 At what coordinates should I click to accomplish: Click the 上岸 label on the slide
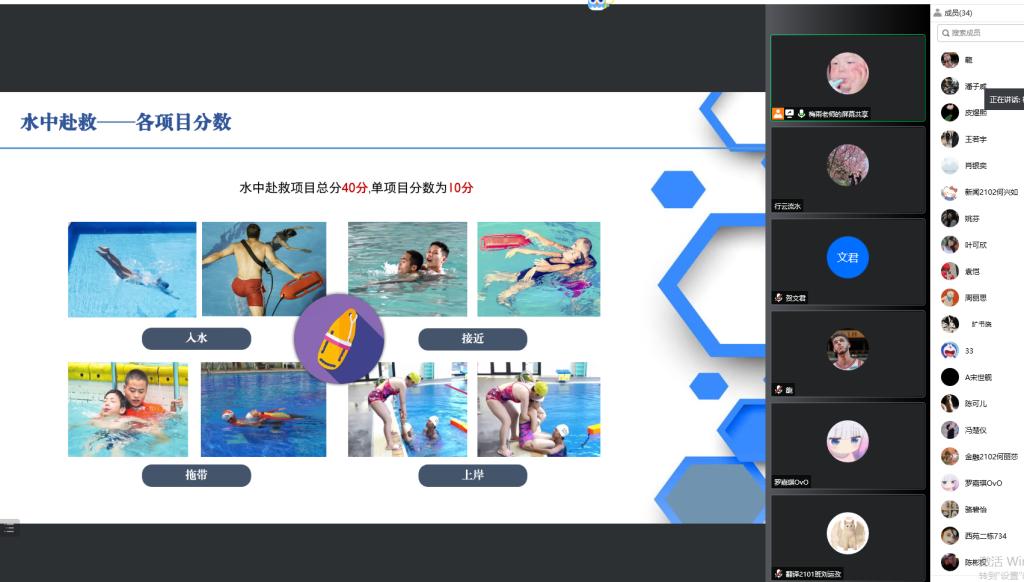click(472, 475)
